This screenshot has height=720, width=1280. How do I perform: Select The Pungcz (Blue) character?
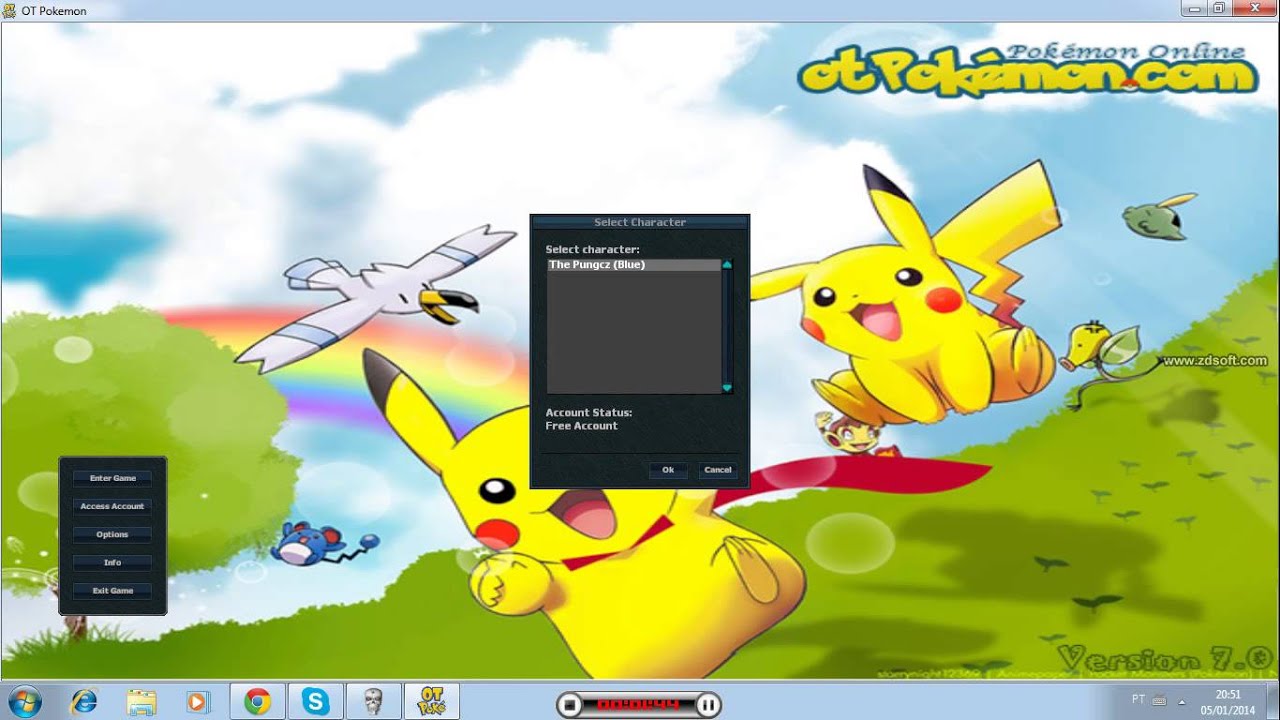[634, 265]
